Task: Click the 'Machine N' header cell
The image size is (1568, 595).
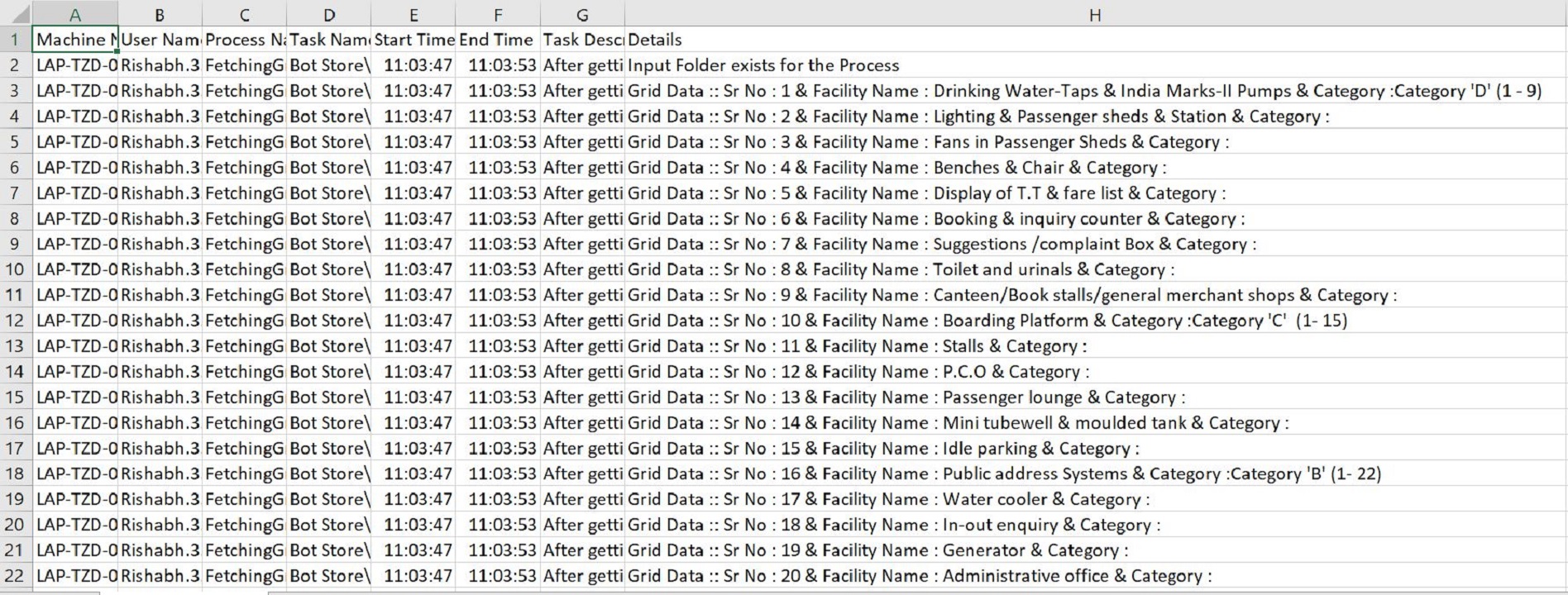Action: pos(75,40)
